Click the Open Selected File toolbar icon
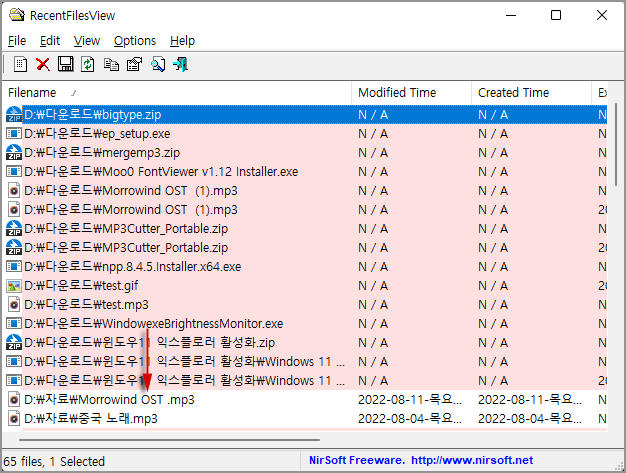This screenshot has width=626, height=473. (x=20, y=64)
